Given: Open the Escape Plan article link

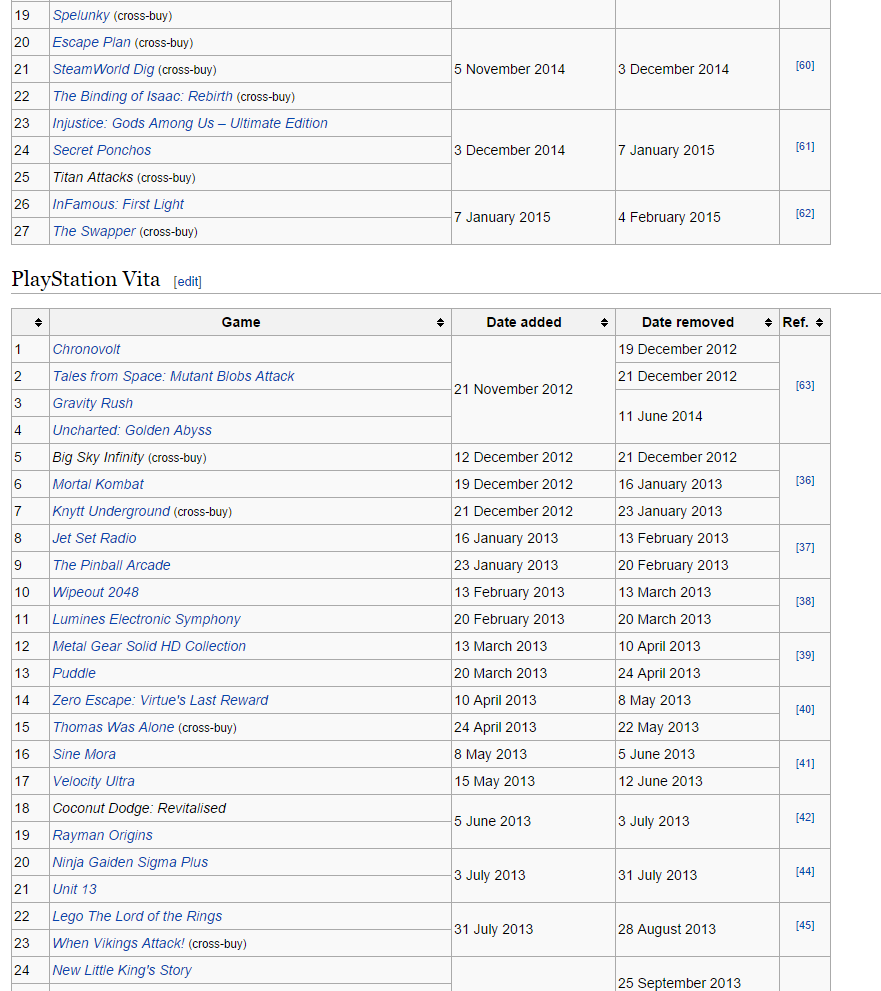Looking at the screenshot, I should (92, 42).
